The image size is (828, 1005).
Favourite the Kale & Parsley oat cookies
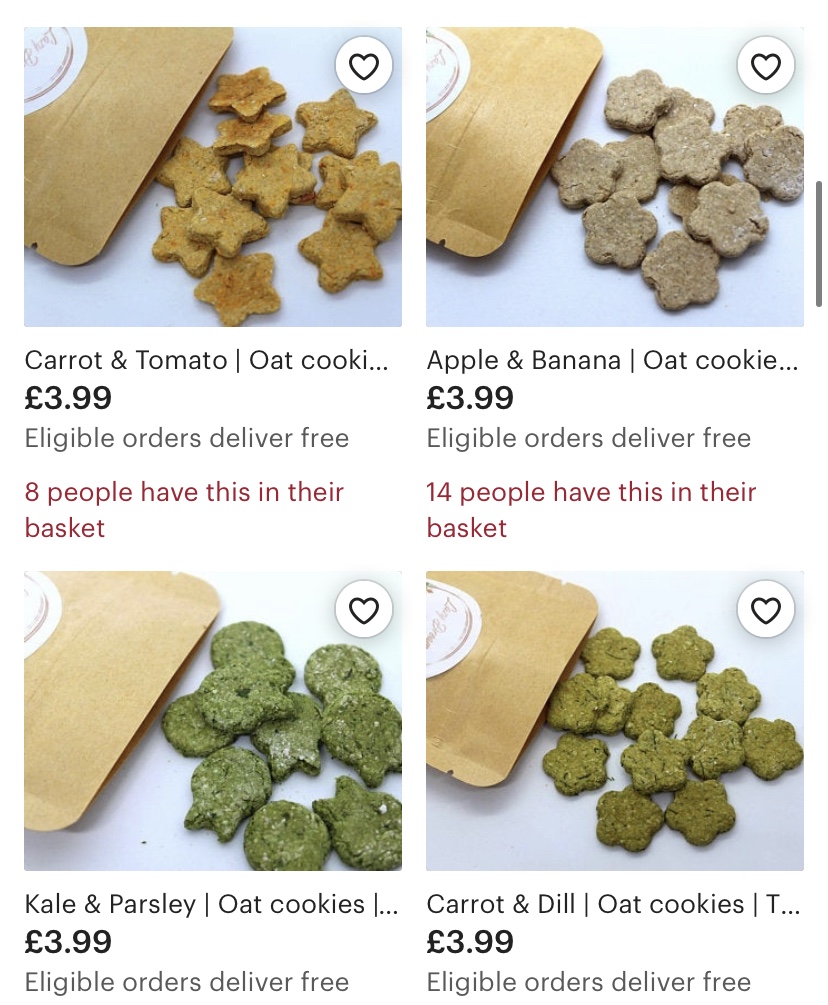(x=364, y=610)
